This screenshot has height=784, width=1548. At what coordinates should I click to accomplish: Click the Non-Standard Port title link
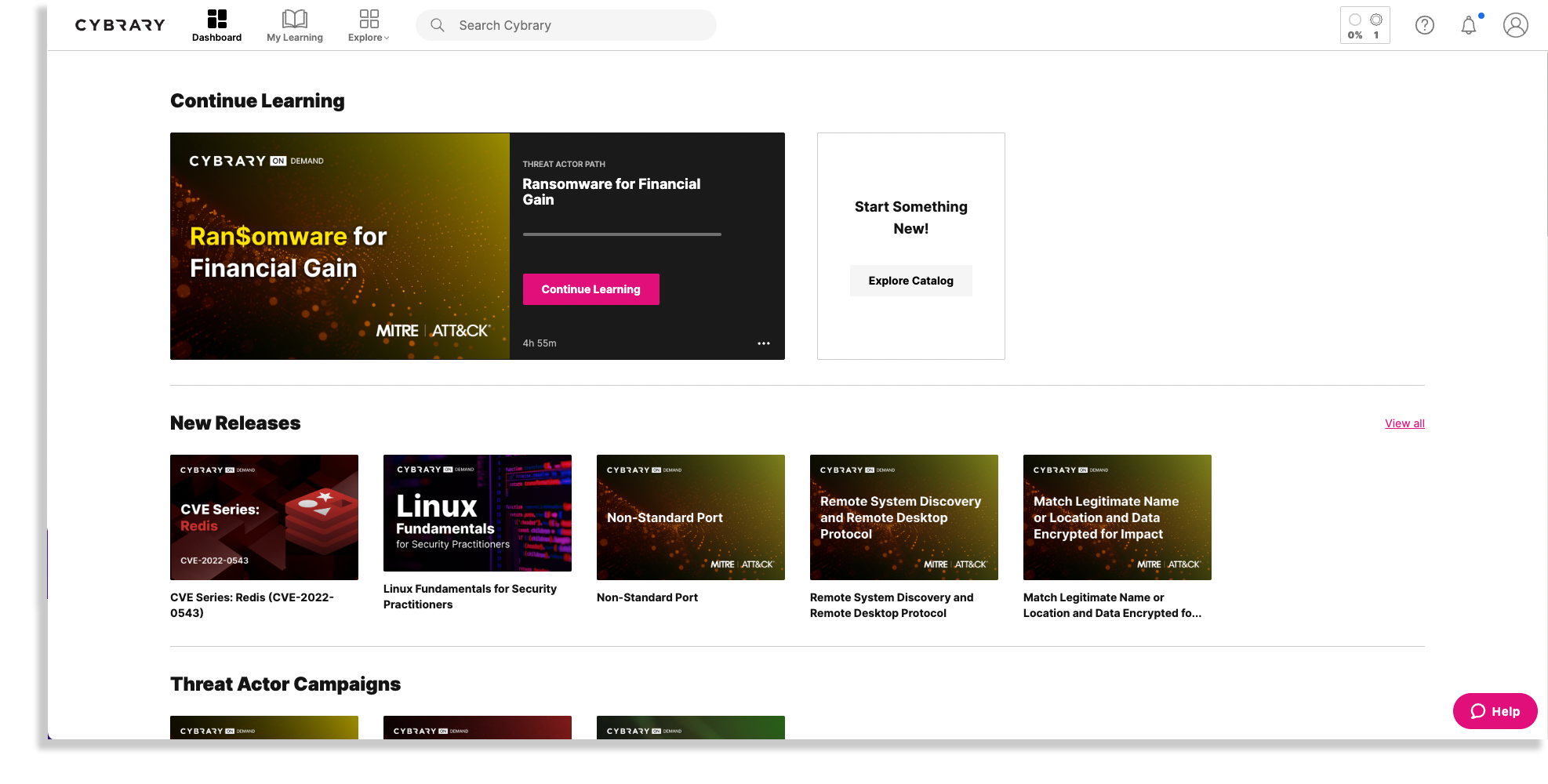647,597
